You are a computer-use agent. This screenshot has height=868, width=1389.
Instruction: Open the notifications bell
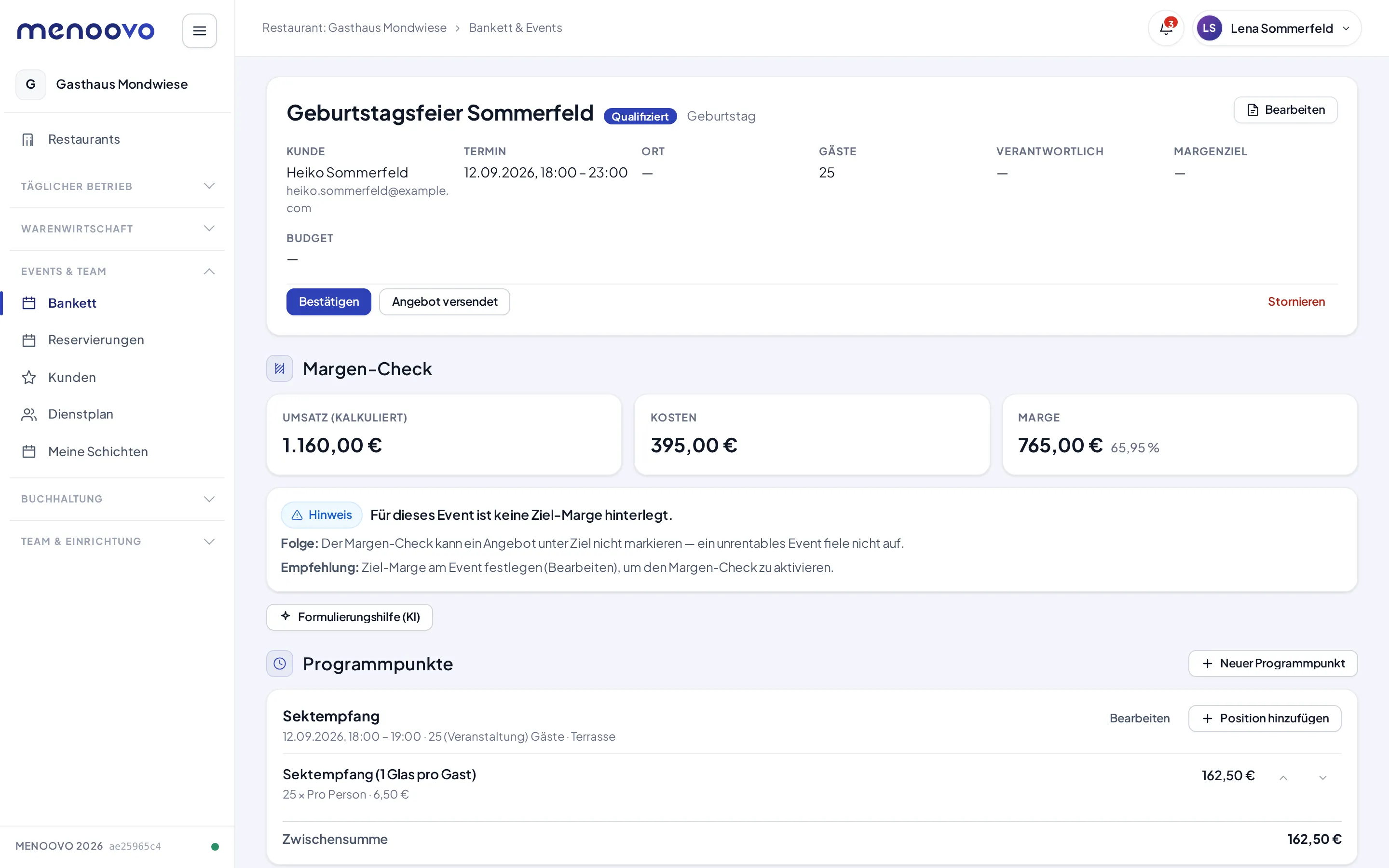tap(1166, 28)
